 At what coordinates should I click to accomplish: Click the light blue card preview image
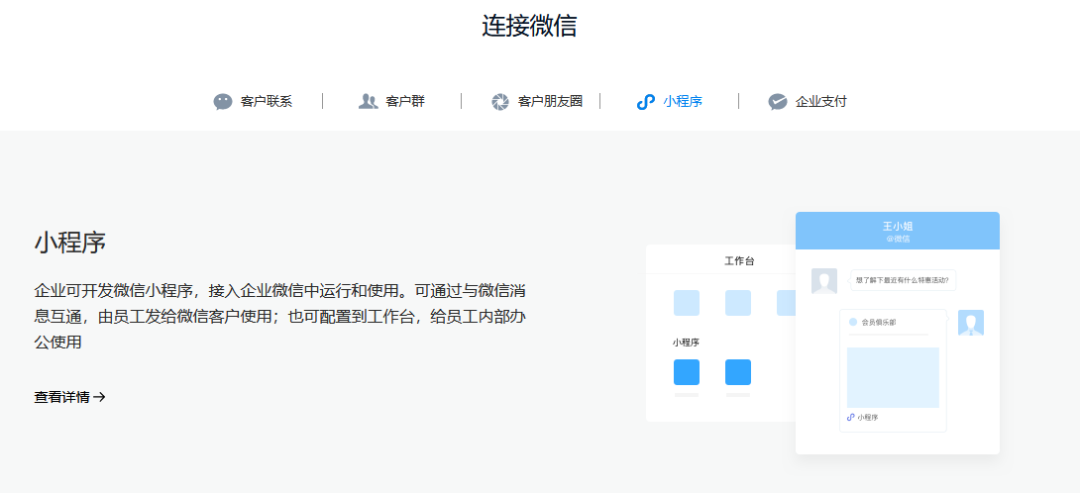tap(893, 377)
